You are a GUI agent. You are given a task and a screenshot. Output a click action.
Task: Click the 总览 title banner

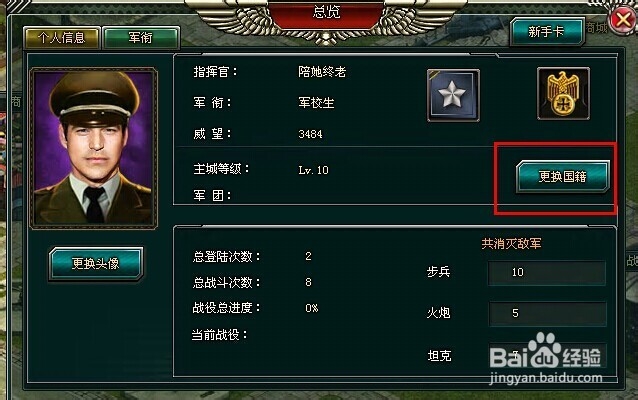click(326, 12)
